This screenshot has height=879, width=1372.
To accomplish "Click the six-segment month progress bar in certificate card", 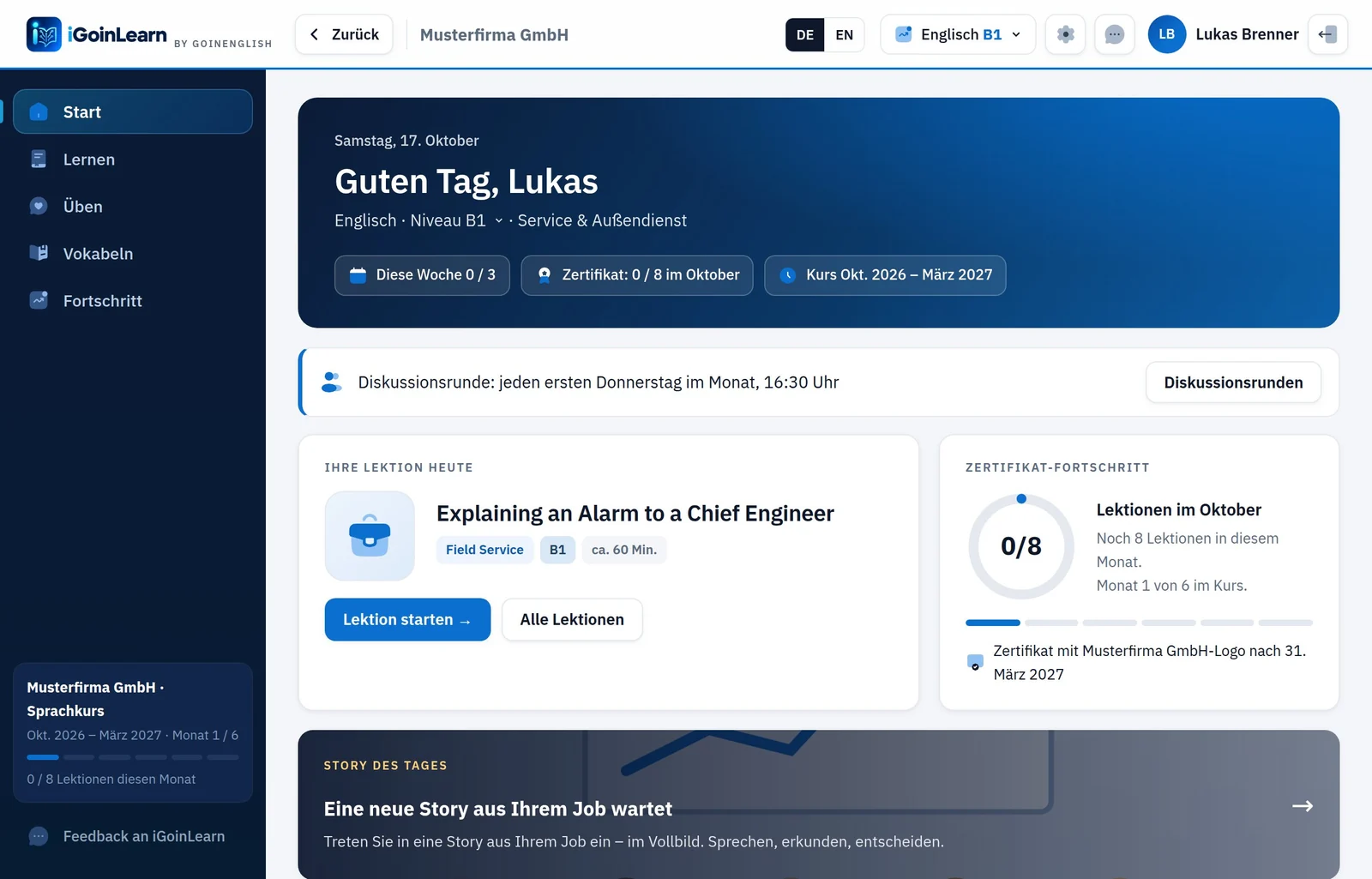I will [1139, 623].
